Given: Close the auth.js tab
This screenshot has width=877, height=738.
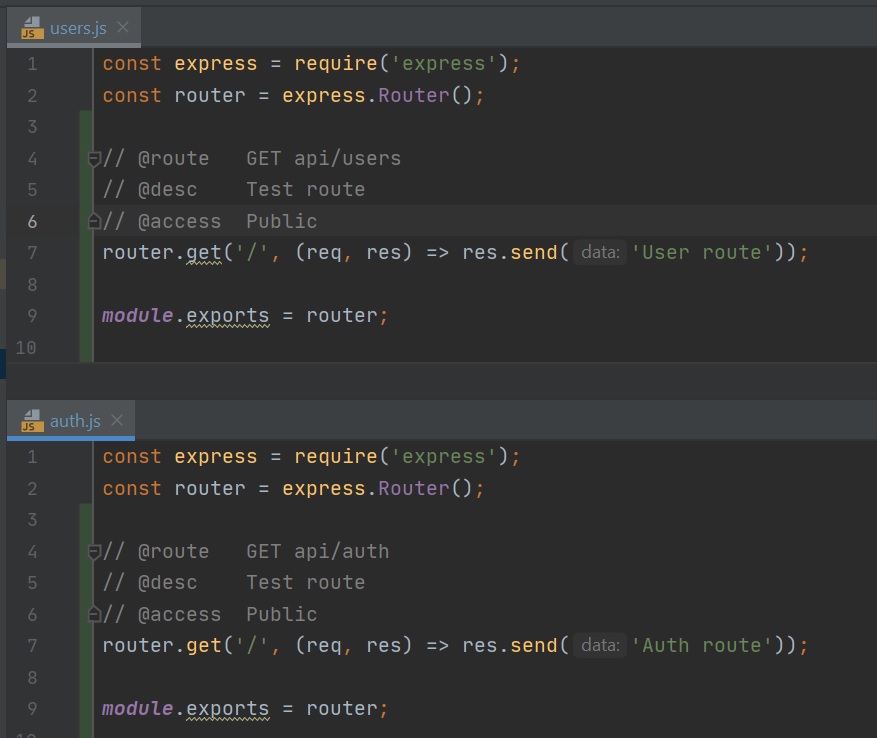Looking at the screenshot, I should click(117, 420).
